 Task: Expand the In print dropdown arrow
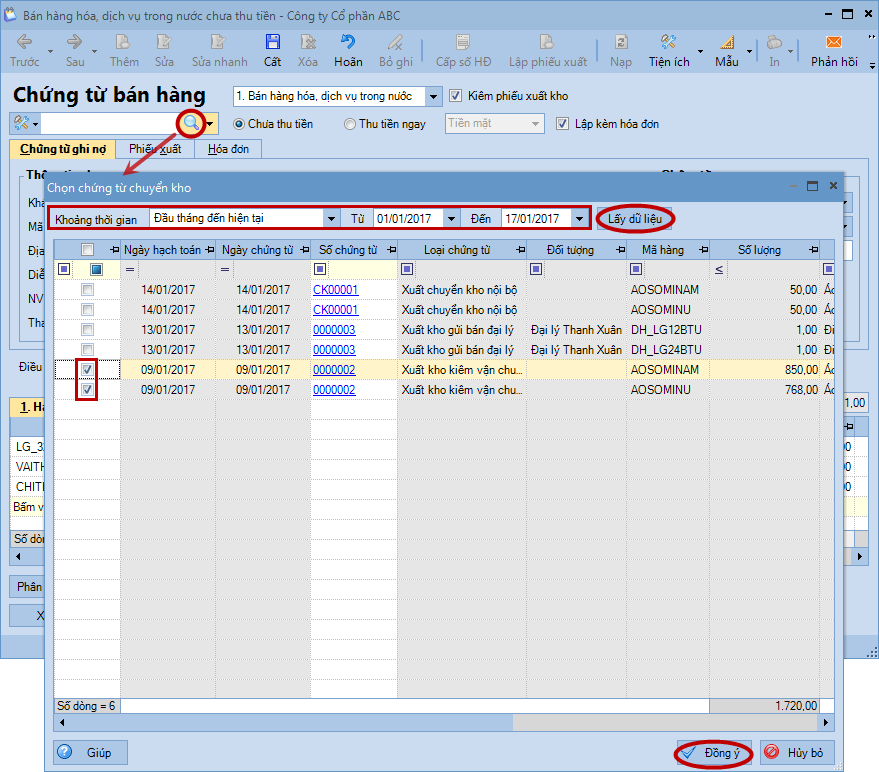pyautogui.click(x=790, y=51)
